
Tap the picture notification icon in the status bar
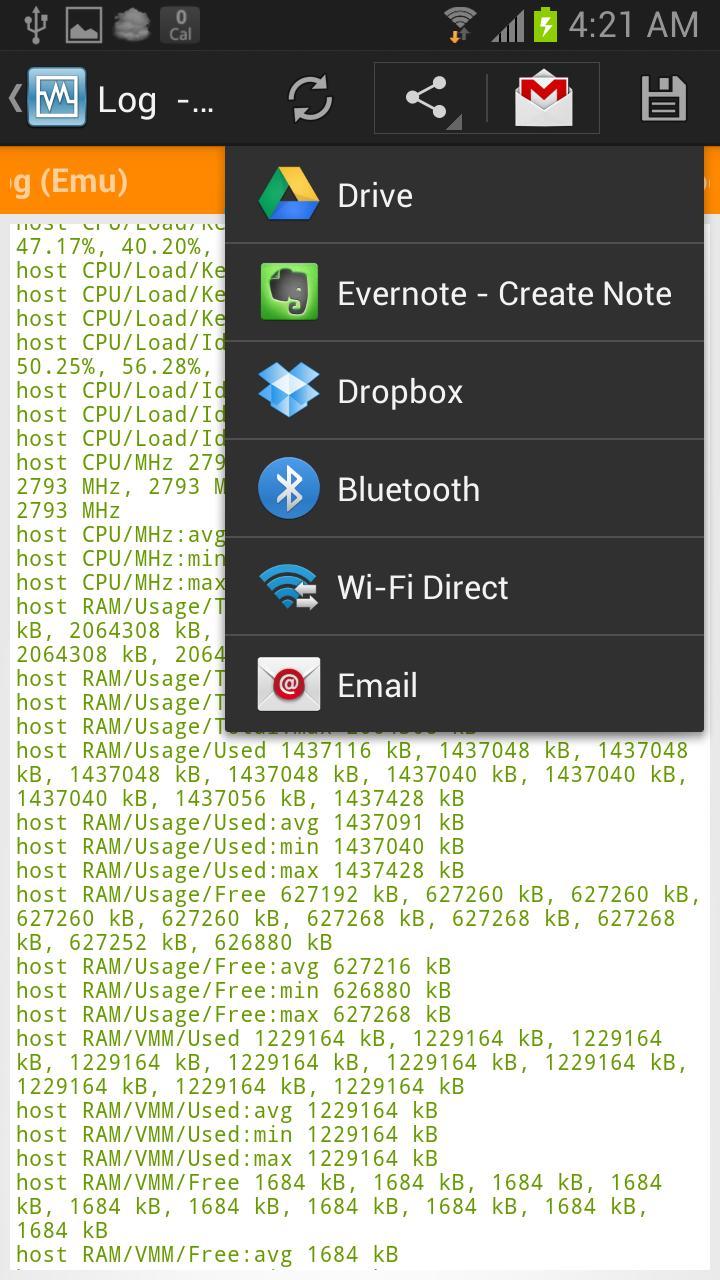click(84, 25)
